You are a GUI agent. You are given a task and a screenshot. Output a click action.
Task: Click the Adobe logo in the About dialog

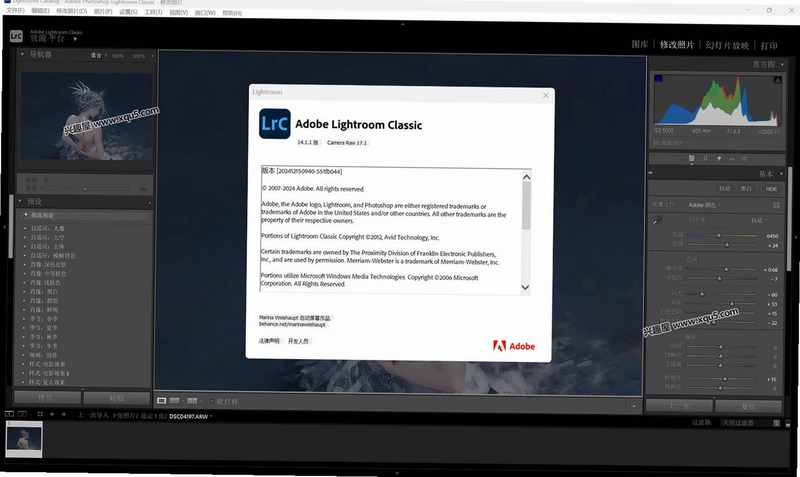514,346
